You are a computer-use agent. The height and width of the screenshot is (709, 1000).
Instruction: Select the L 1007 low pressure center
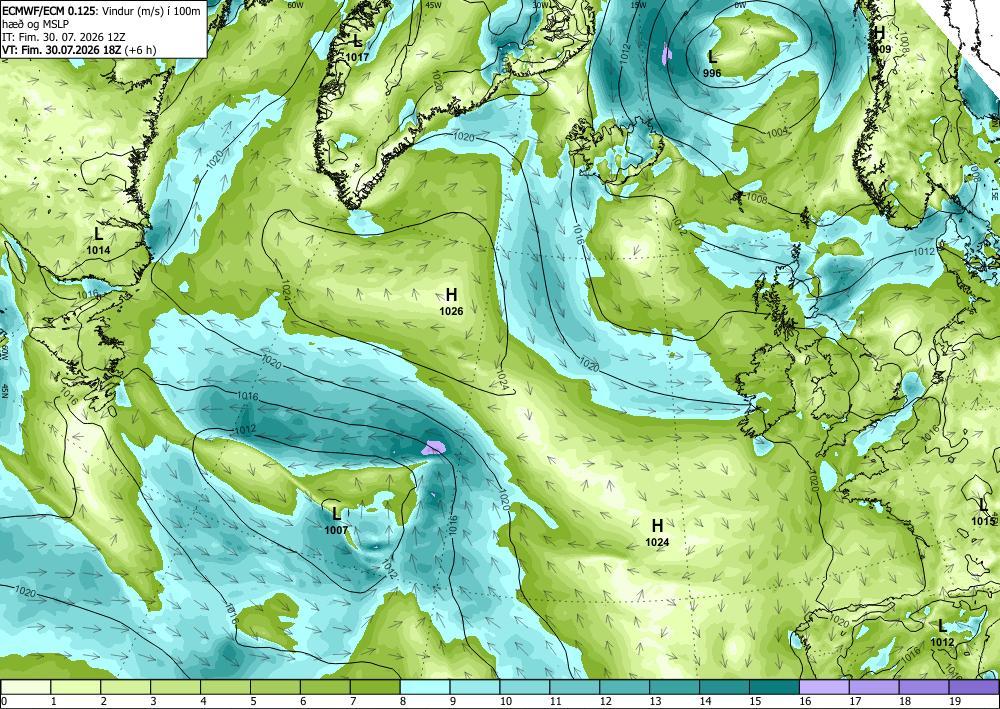pos(336,521)
